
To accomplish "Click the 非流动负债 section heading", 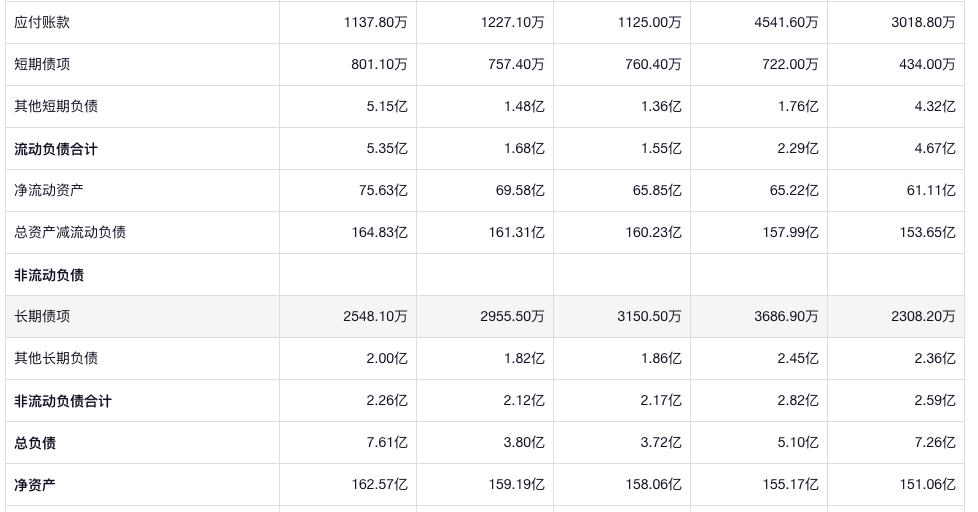I will point(49,275).
